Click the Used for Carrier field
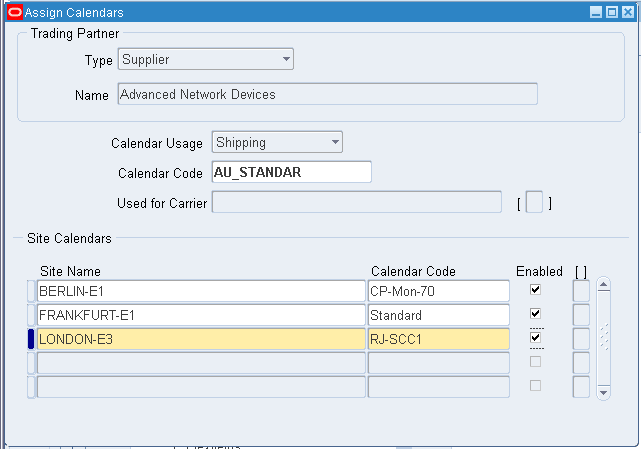641x449 pixels. [x=357, y=203]
